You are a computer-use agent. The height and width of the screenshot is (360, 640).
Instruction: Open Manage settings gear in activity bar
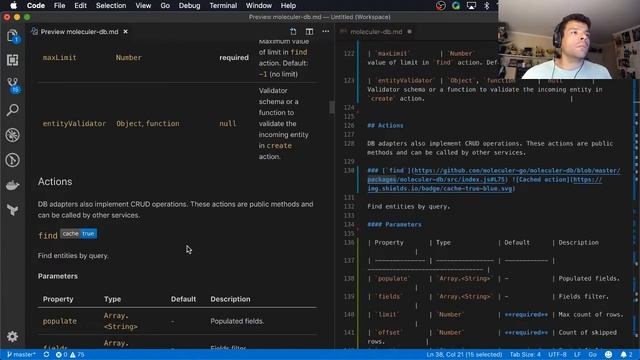[x=13, y=336]
